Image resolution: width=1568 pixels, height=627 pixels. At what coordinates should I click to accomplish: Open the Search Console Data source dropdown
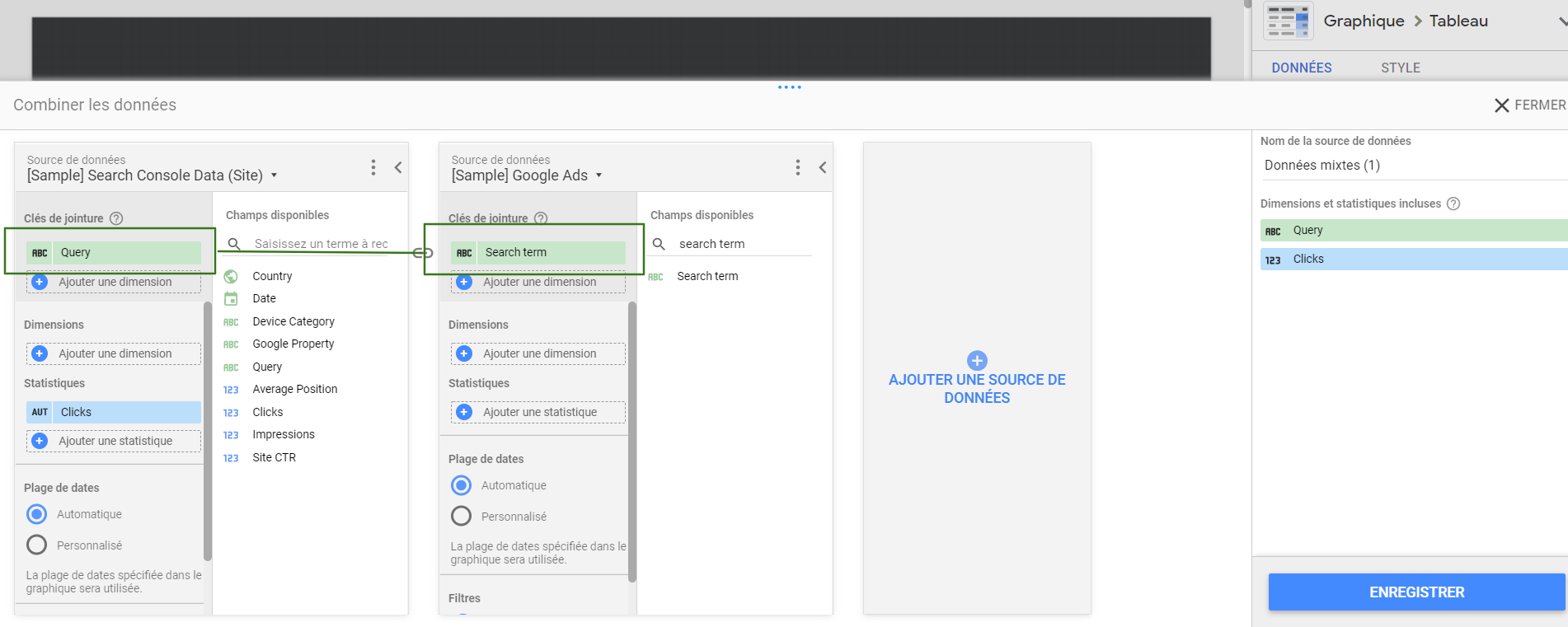click(153, 175)
